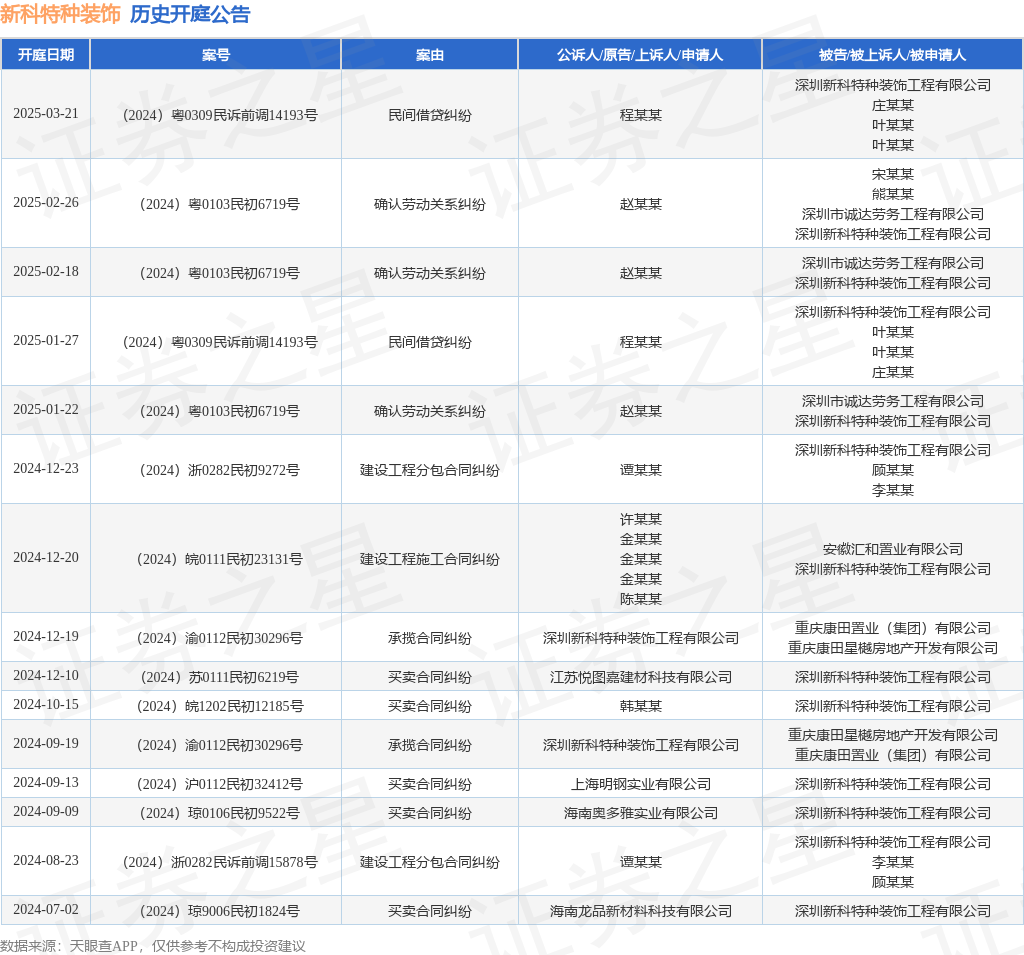This screenshot has width=1024, height=955.
Task: Select the date cell '2025-03-21'
Action: pyautogui.click(x=46, y=114)
